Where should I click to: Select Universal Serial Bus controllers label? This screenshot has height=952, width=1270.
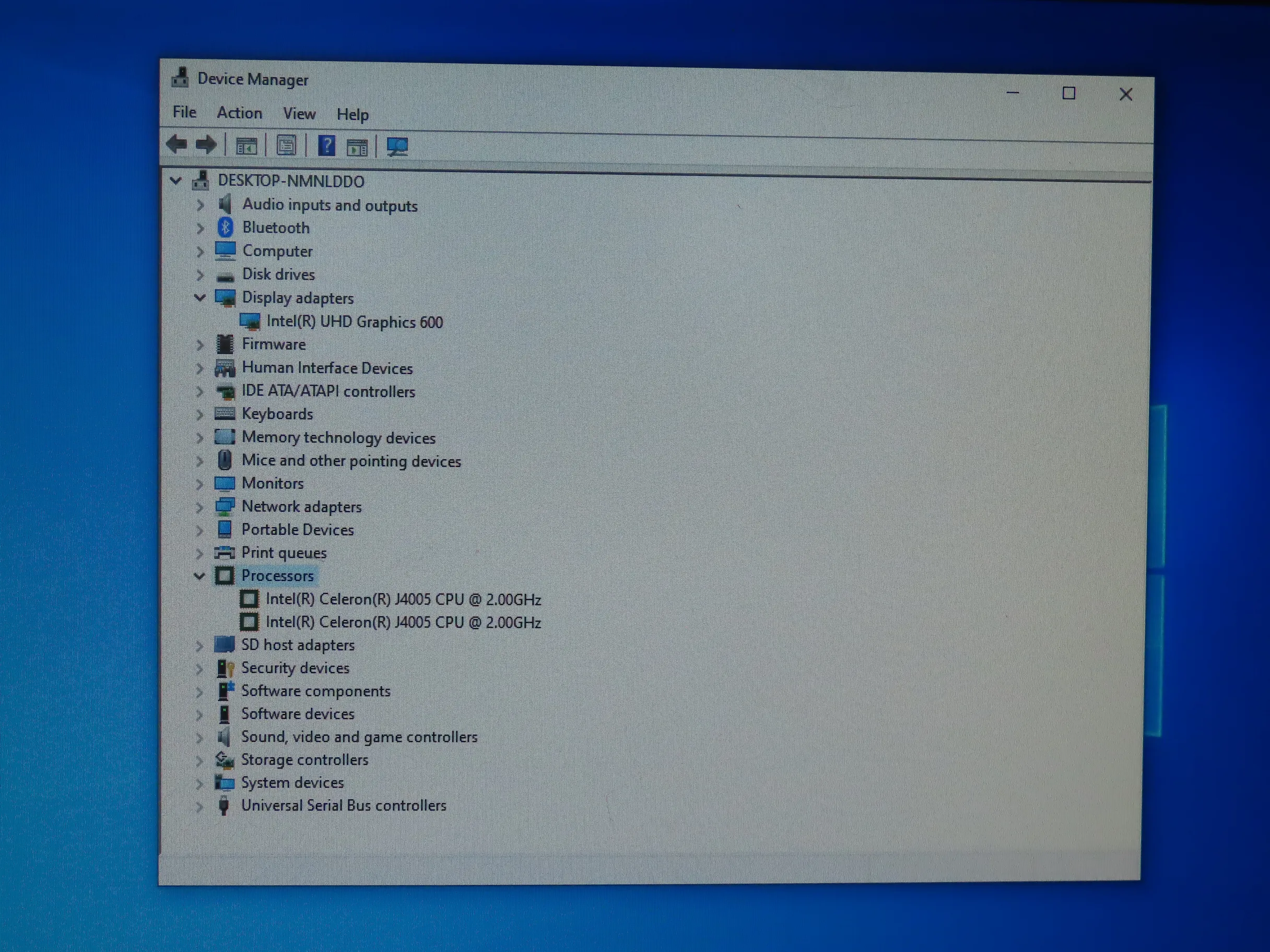point(343,805)
